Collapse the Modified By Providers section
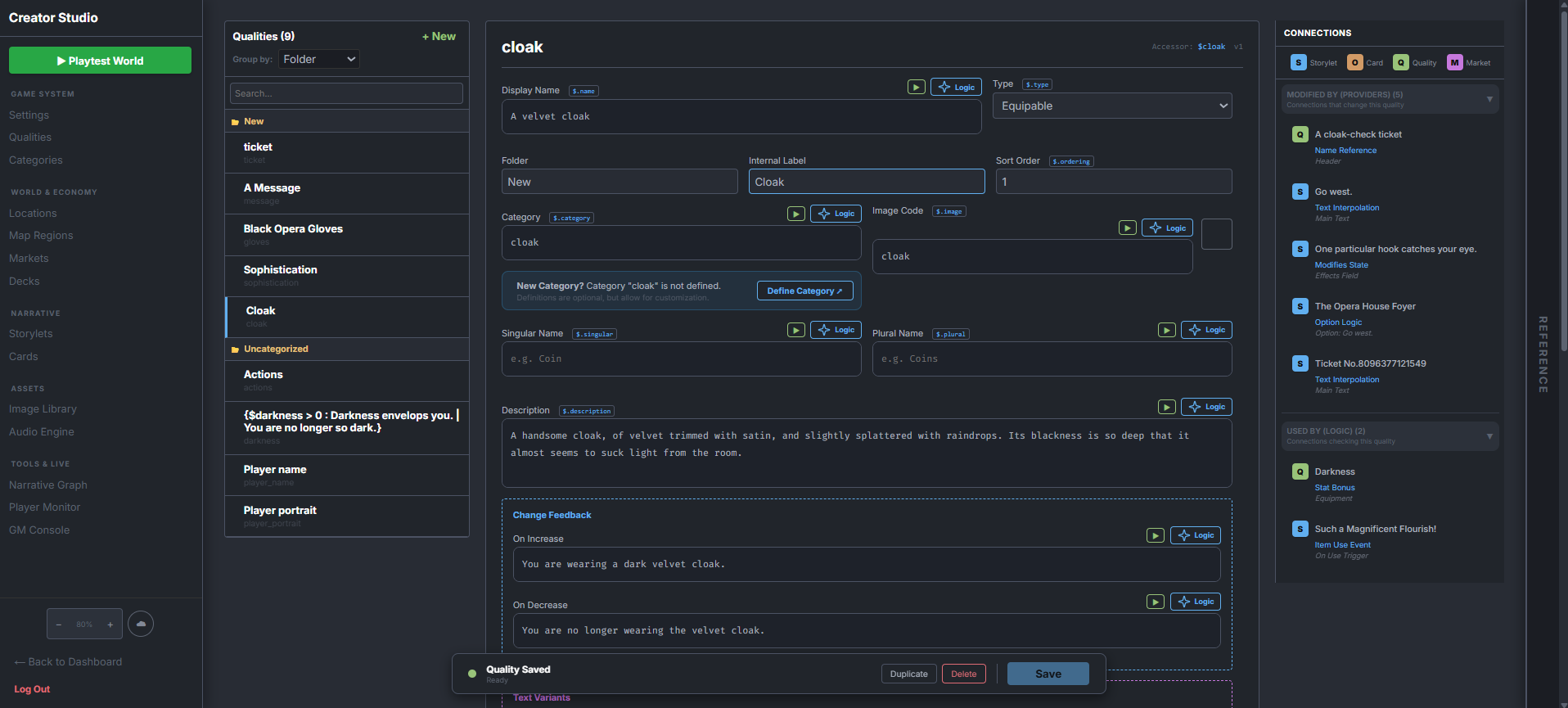 [1489, 99]
